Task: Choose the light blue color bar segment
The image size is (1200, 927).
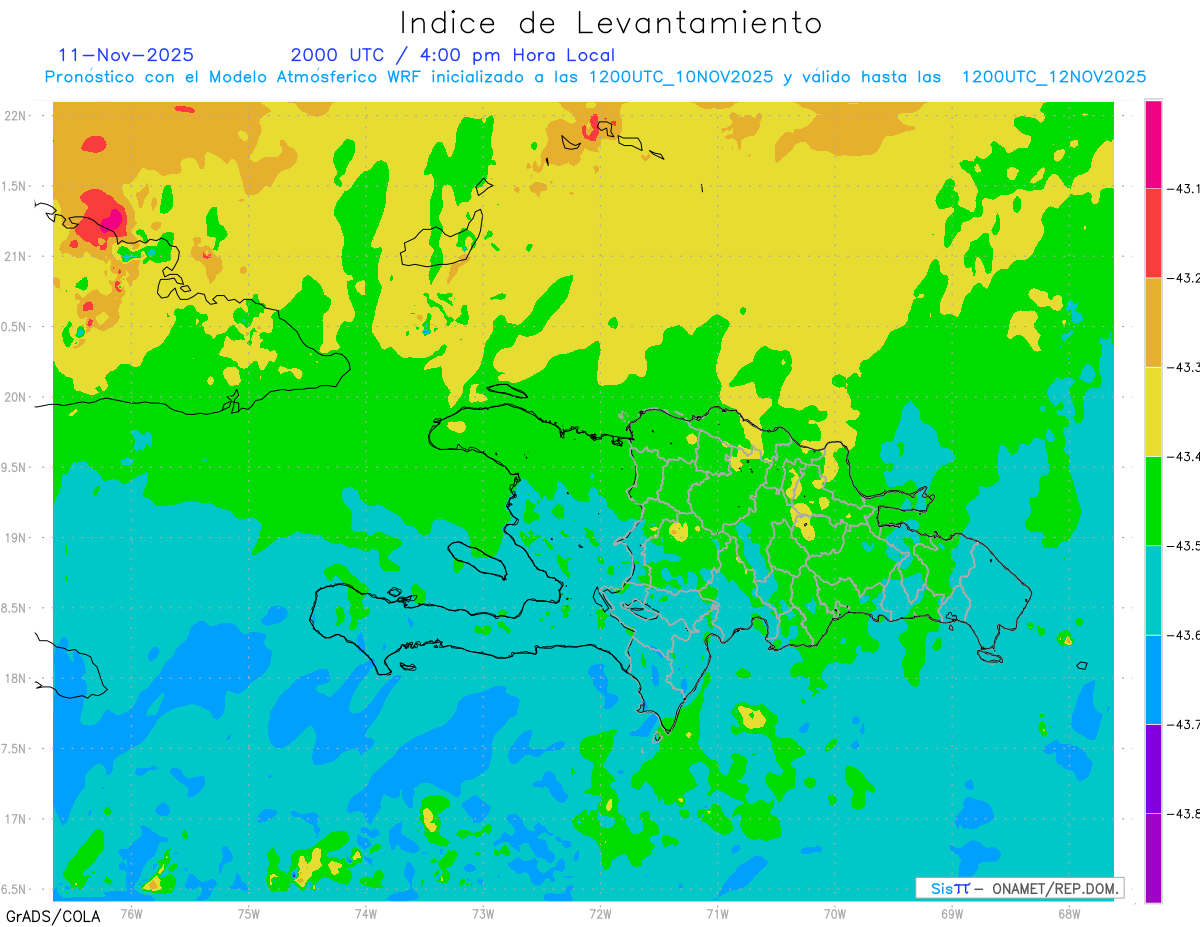Action: tap(1153, 679)
